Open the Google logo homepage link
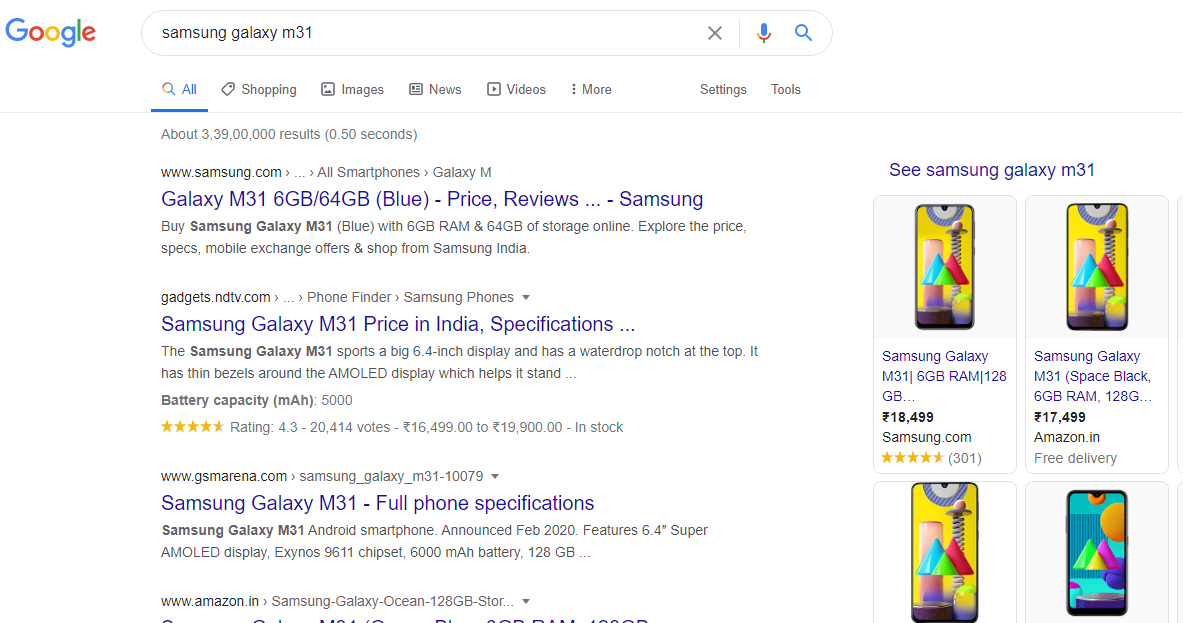 [51, 32]
